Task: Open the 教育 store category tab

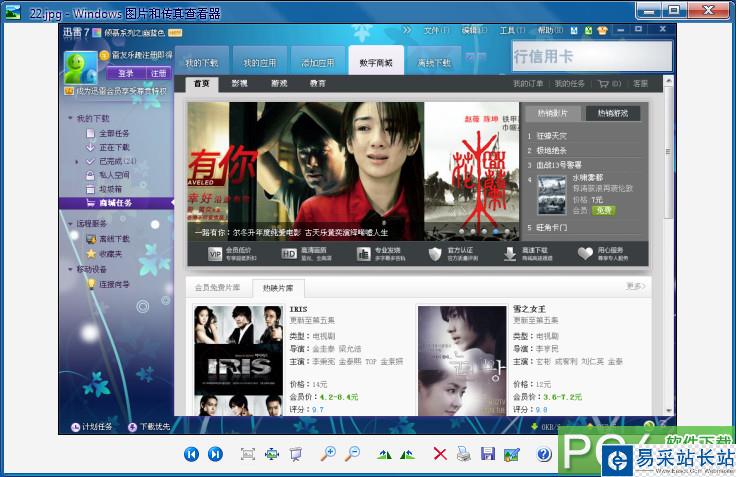Action: 318,84
